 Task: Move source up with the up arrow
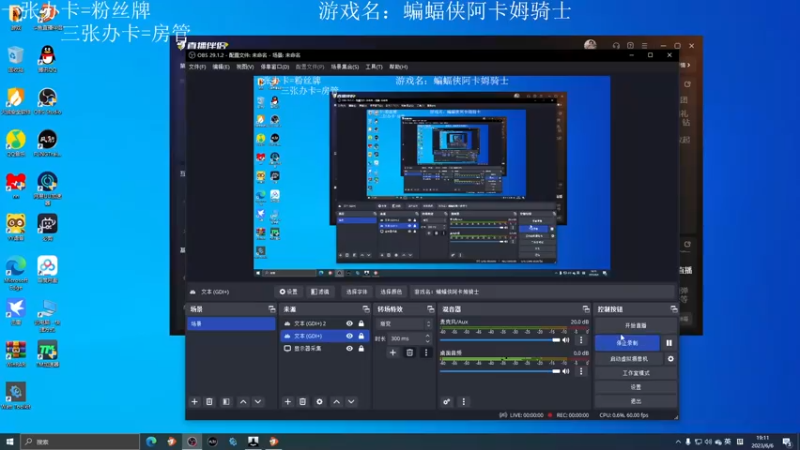point(337,402)
